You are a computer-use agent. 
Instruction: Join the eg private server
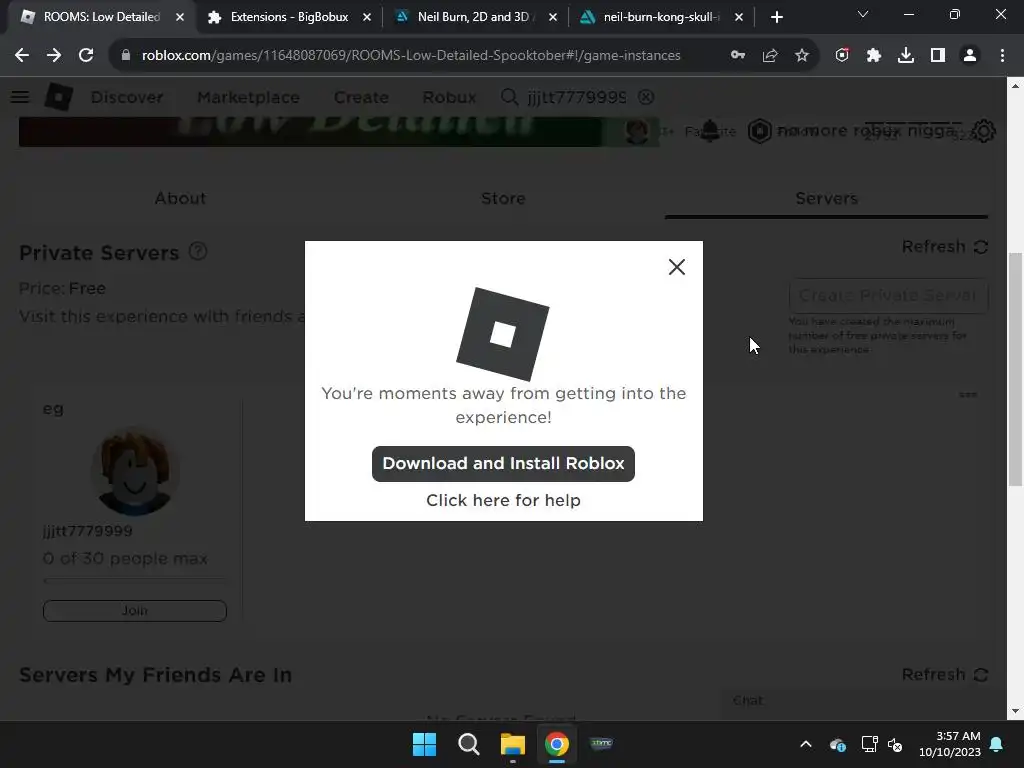[x=135, y=611]
